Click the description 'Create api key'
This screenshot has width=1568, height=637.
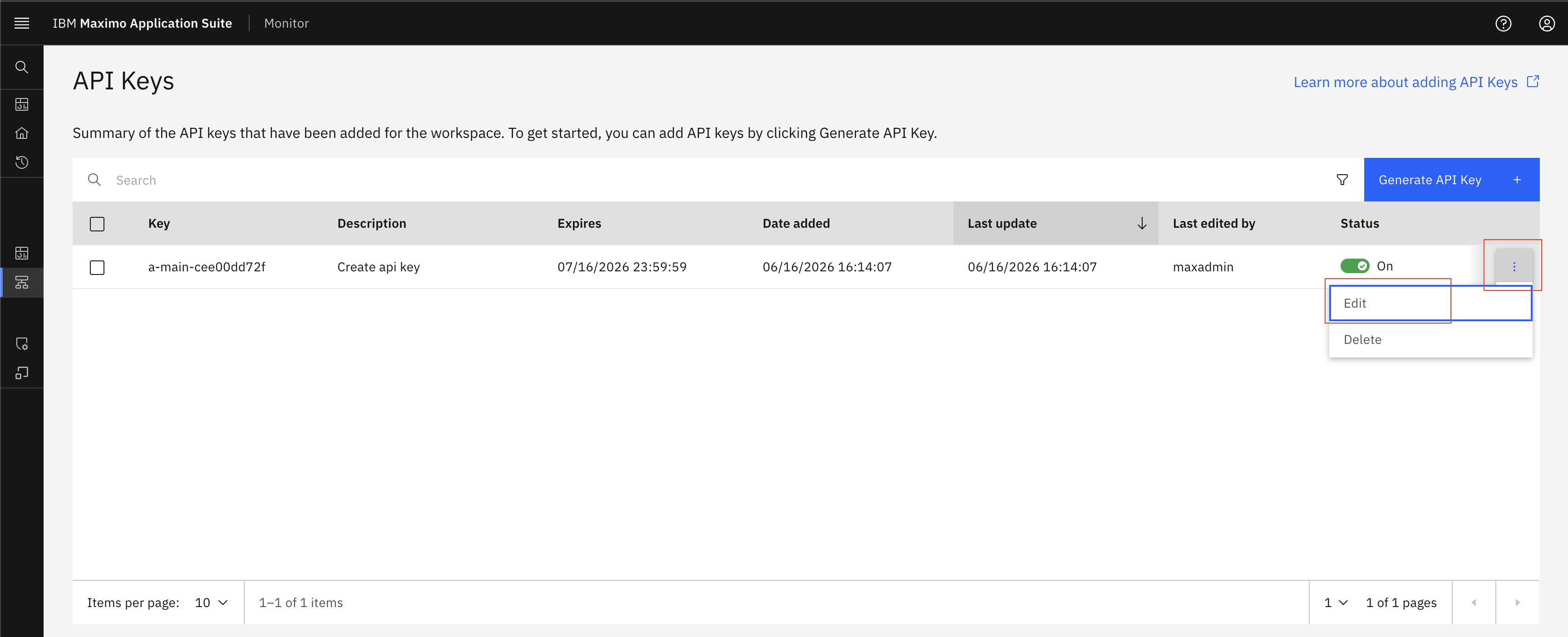point(378,266)
